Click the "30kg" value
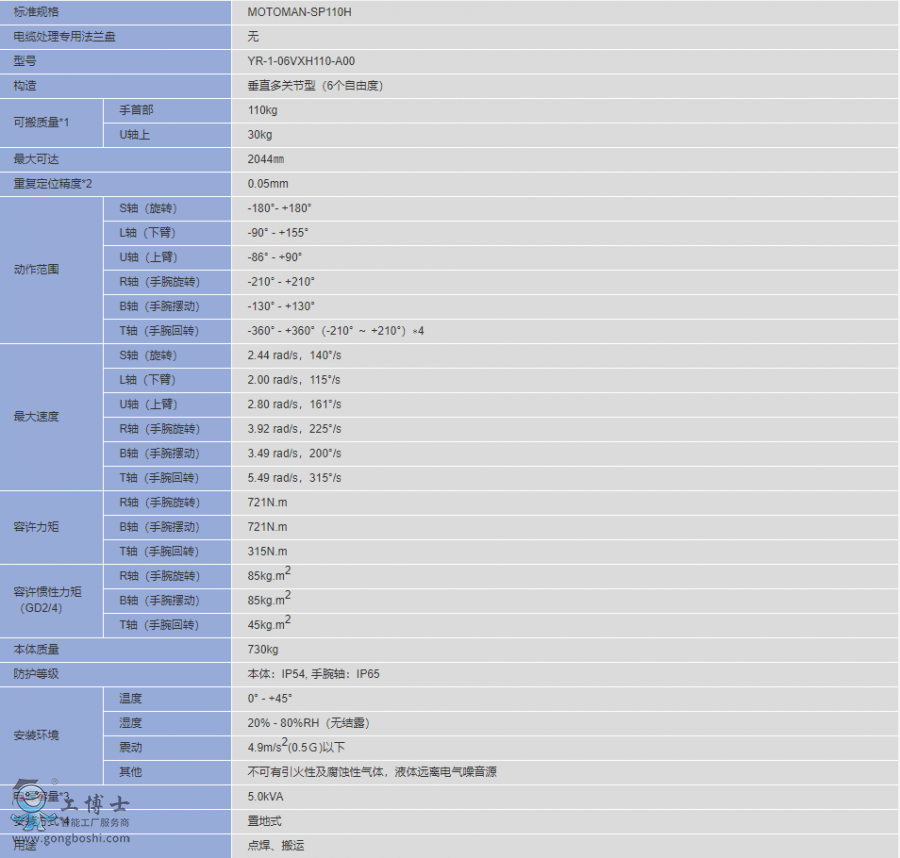 (x=259, y=135)
